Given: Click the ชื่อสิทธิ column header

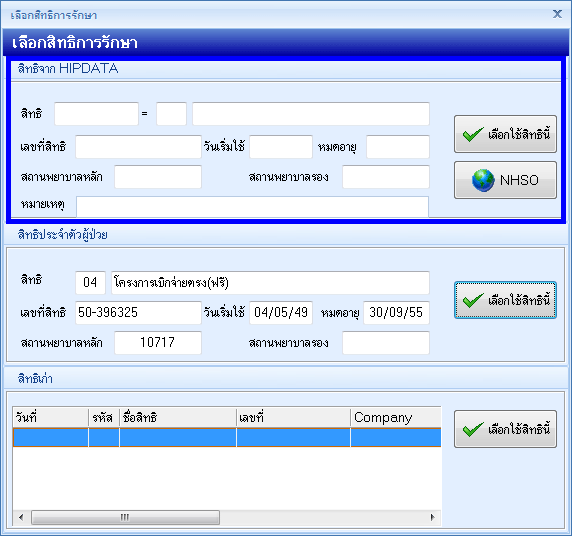Looking at the screenshot, I should point(178,417).
